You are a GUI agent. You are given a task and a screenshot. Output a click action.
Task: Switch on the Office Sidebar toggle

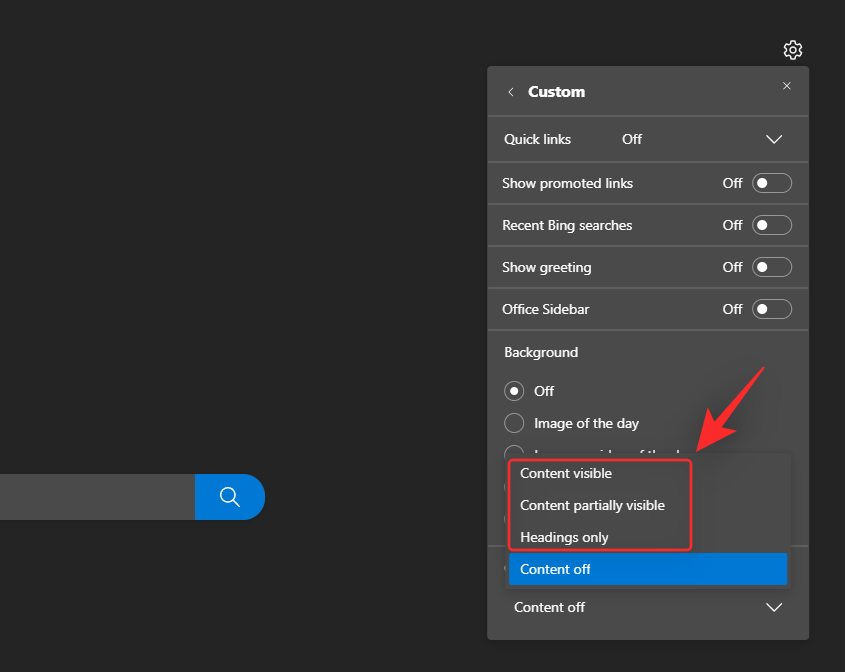771,309
